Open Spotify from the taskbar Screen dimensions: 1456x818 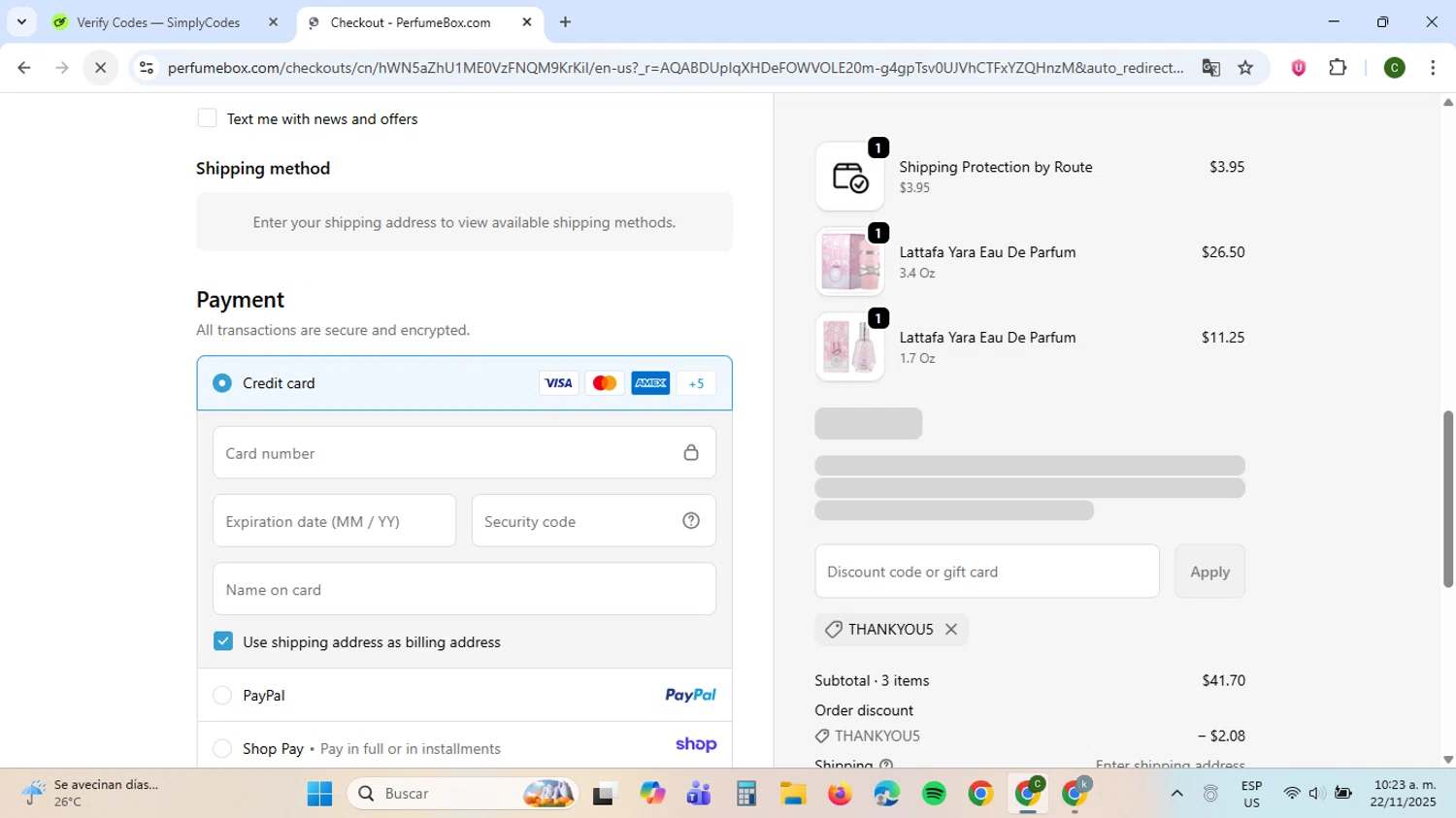point(934,794)
